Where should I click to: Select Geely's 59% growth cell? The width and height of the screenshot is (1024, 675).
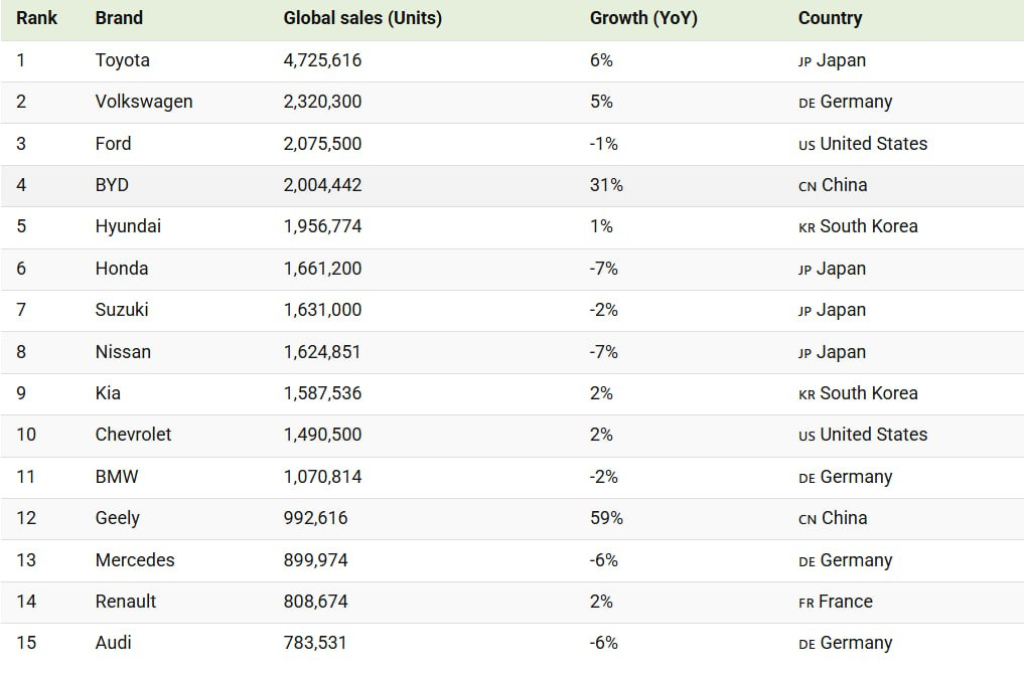click(x=606, y=518)
